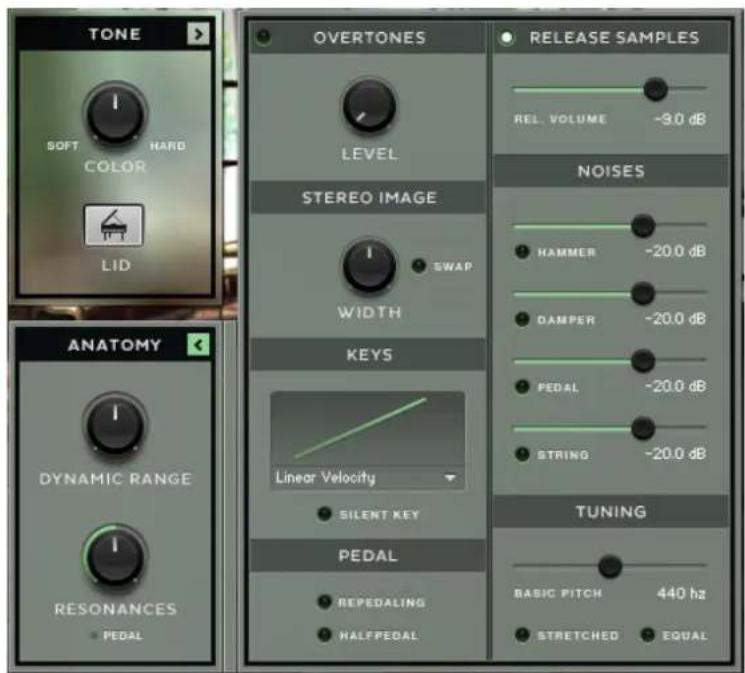Viewport: 745px width, 673px height.
Task: Click the Tone panel header
Action: pos(114,34)
